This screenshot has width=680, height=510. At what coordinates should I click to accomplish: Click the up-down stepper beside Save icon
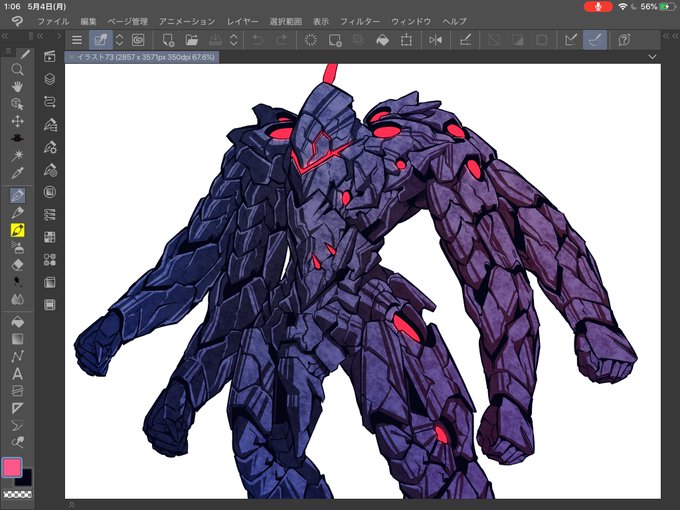tap(234, 40)
